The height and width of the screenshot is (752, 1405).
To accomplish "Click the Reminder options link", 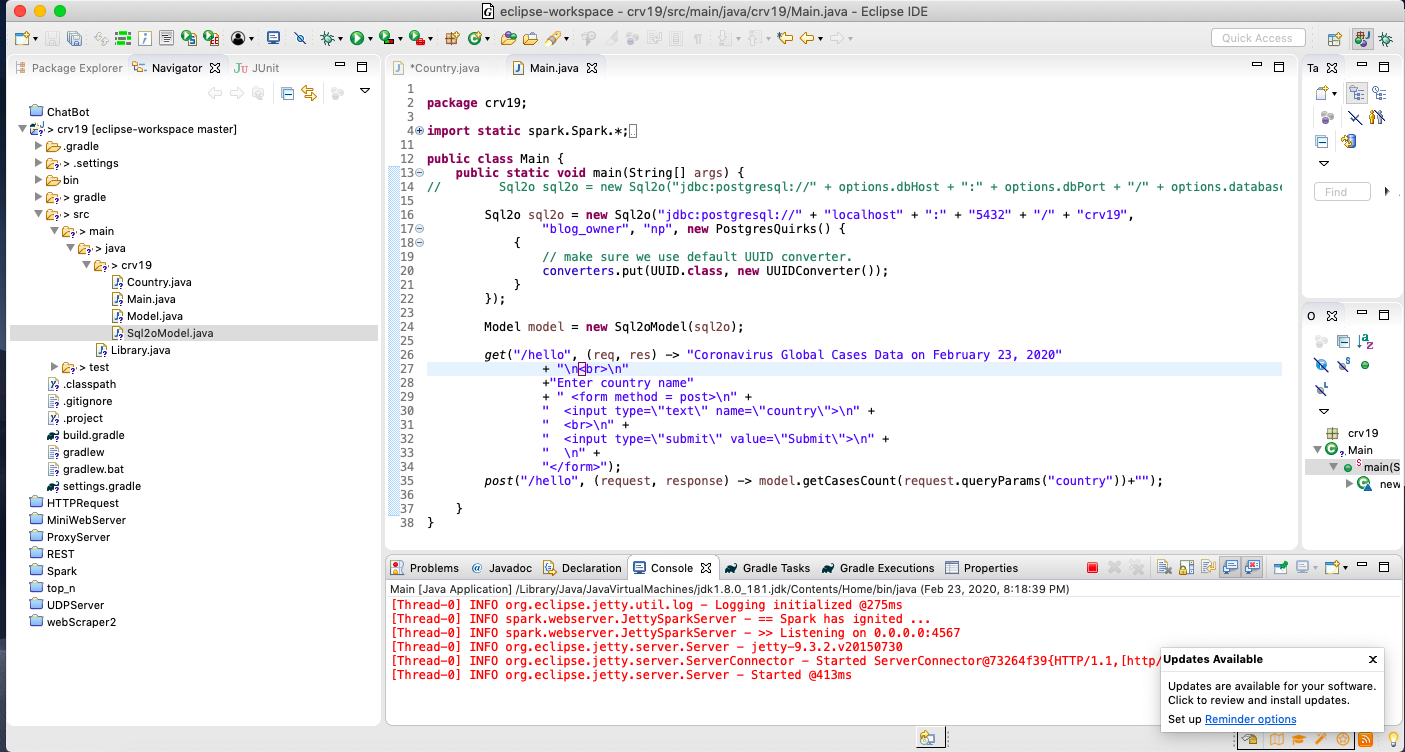I will point(1250,719).
